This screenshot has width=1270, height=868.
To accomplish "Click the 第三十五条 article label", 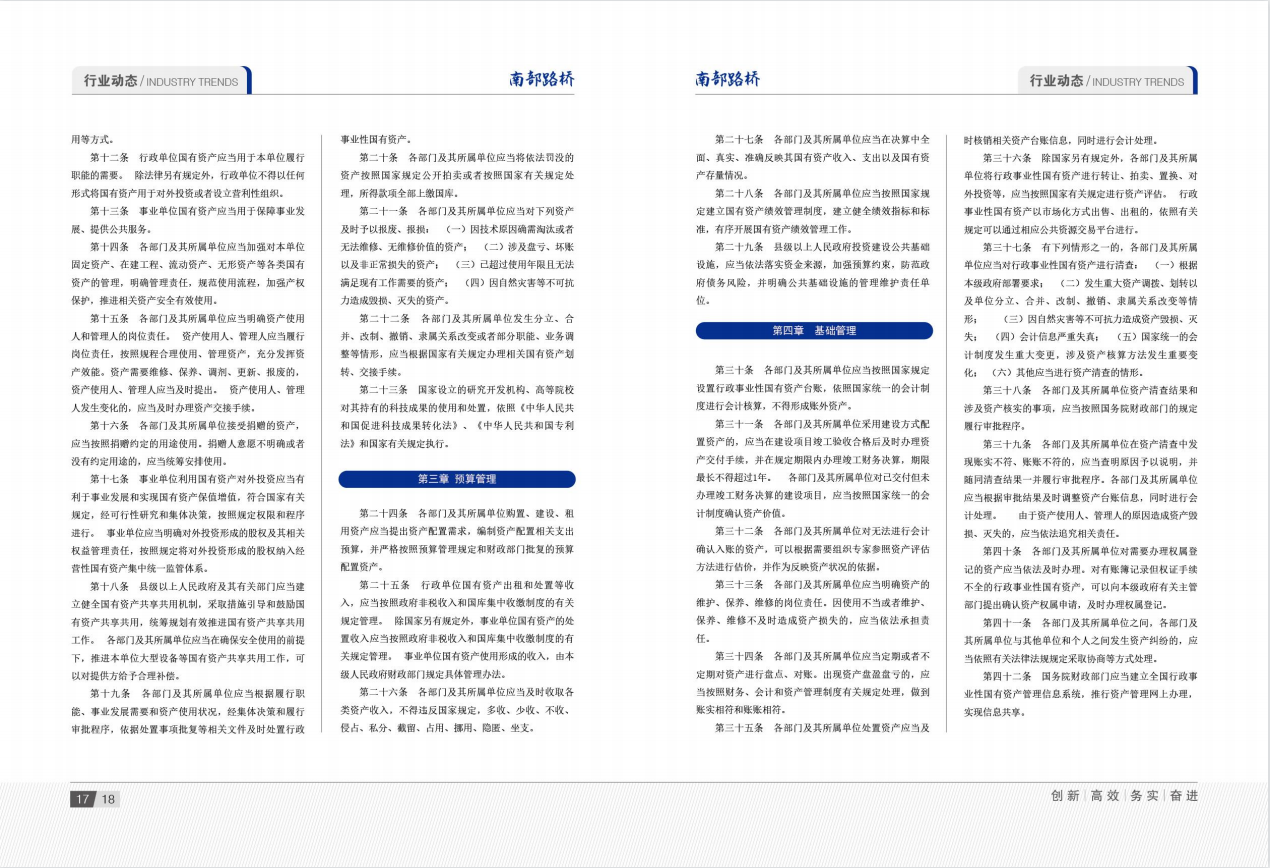I will click(740, 728).
